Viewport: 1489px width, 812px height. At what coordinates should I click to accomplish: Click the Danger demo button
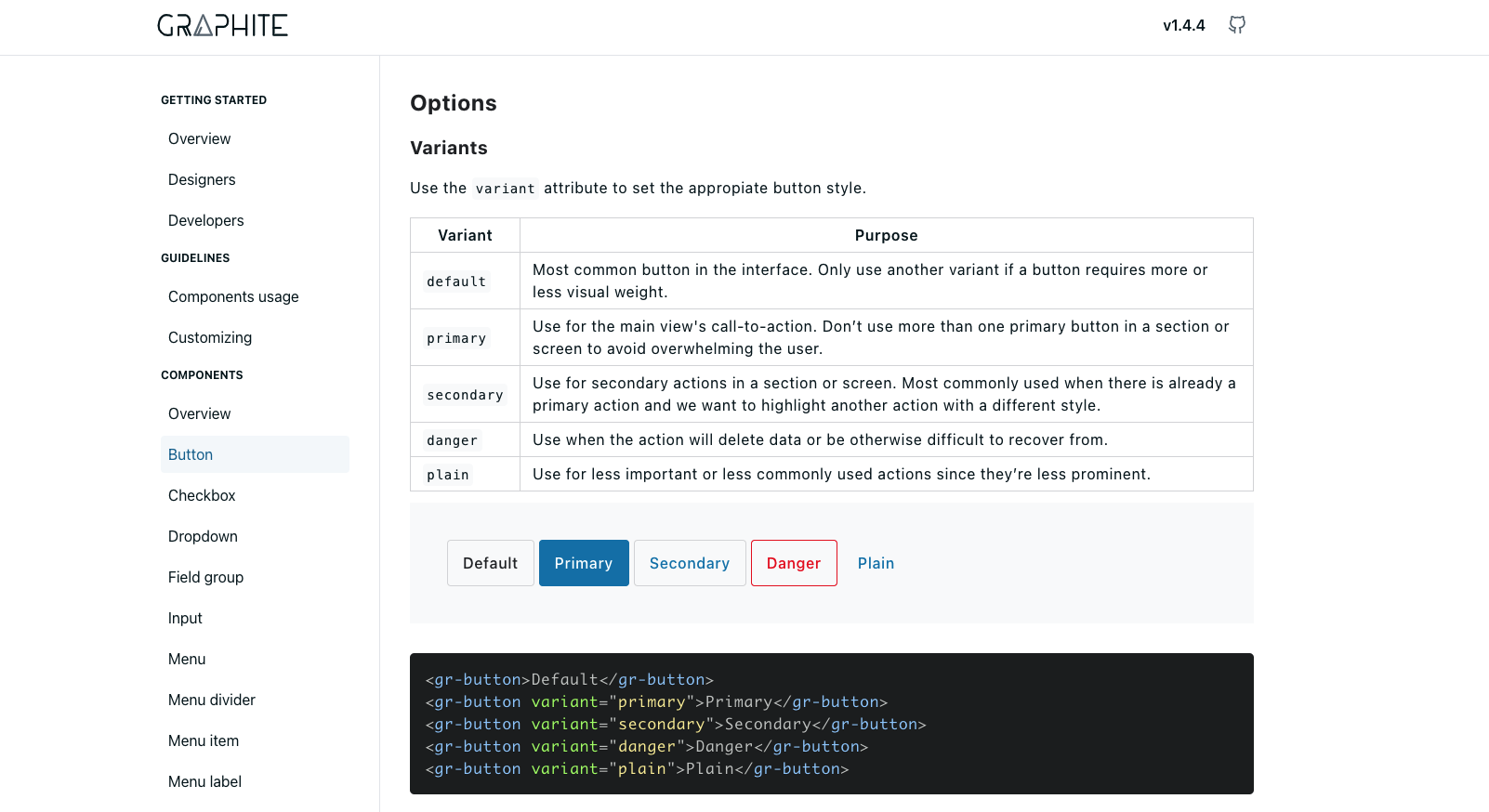click(x=794, y=563)
